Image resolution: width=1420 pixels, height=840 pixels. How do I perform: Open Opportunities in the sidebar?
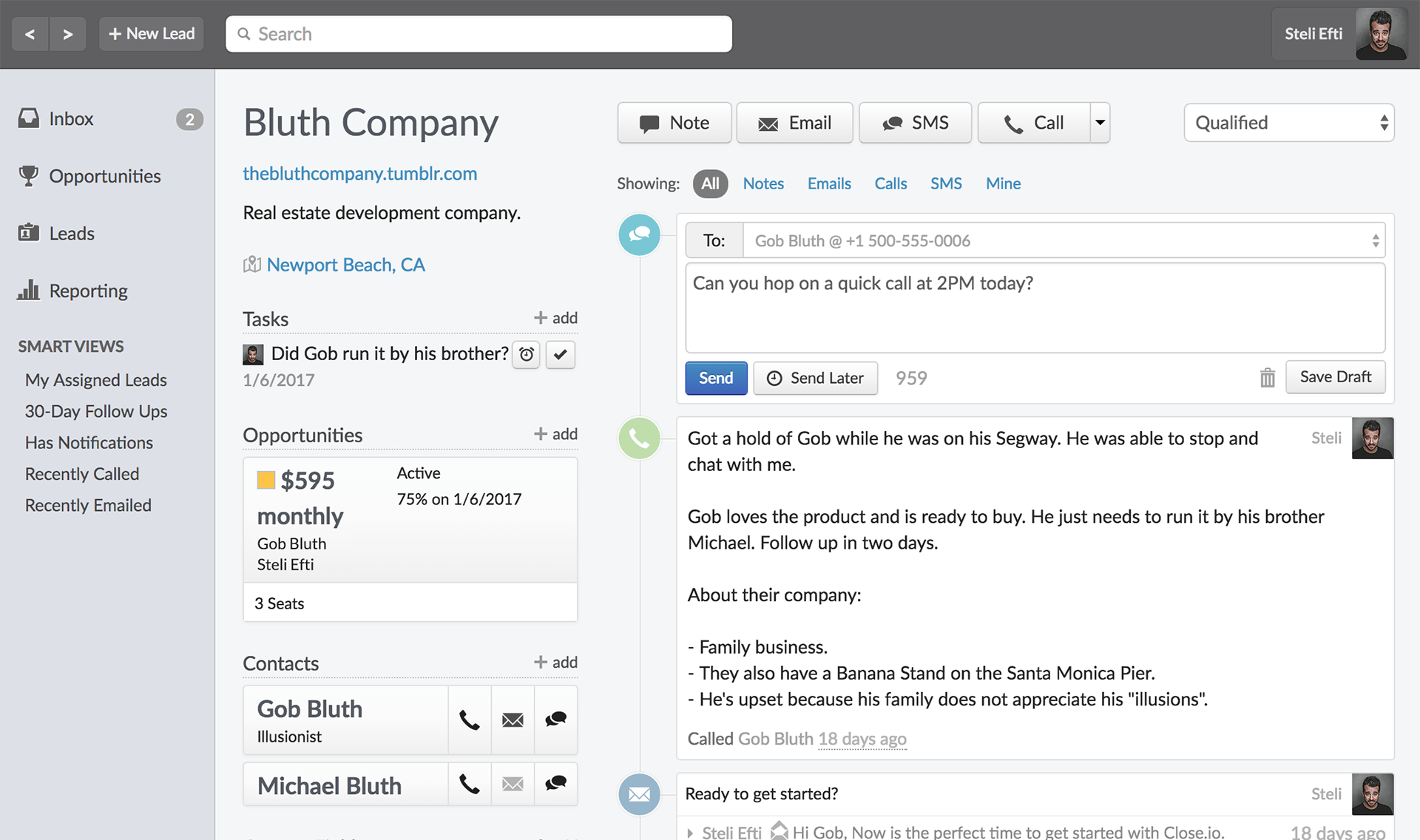(104, 176)
